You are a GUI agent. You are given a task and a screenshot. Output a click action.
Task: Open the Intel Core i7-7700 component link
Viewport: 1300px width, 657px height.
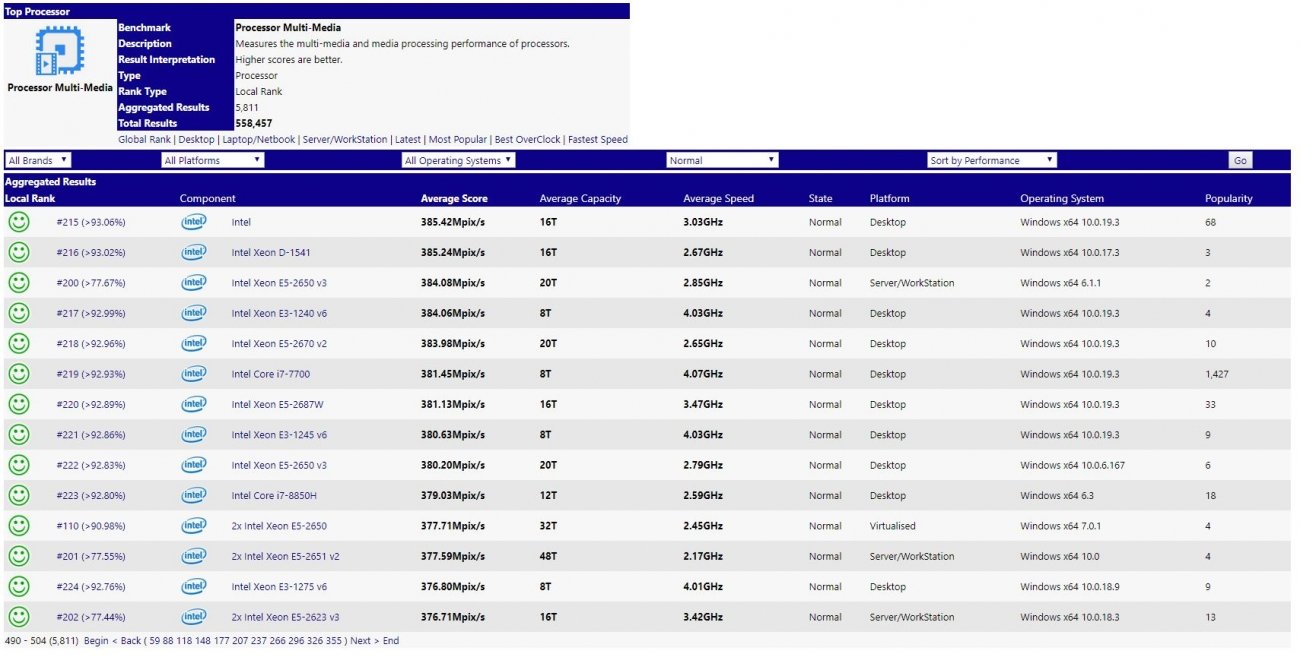coord(271,374)
